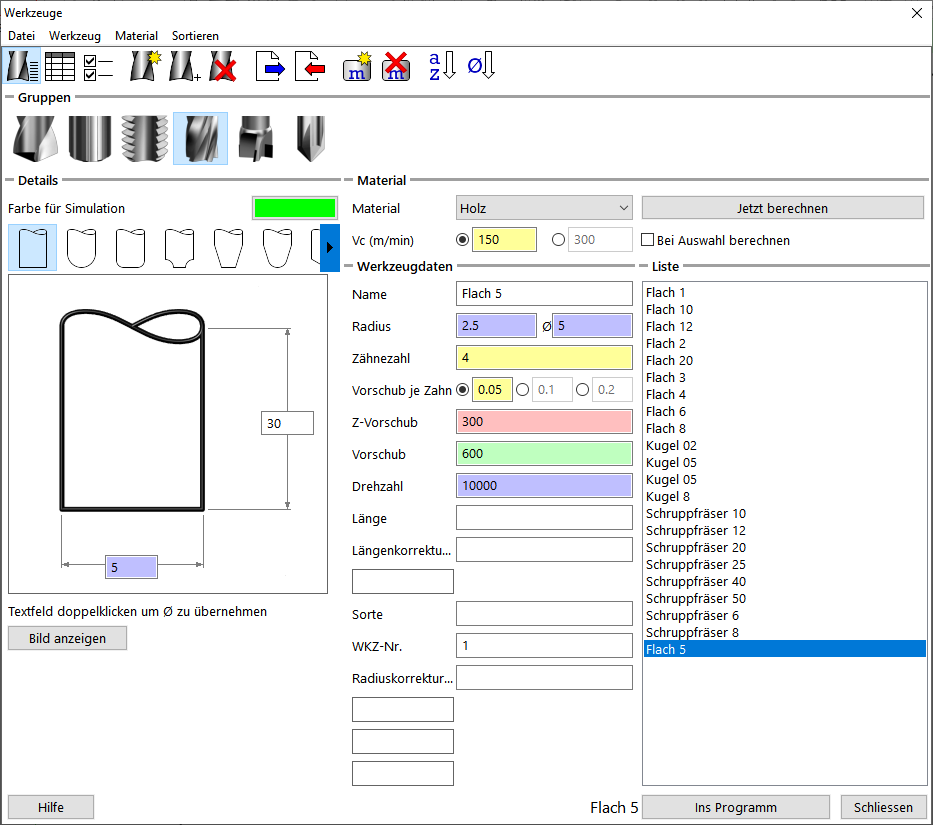Select the thread tap tool group
Viewport: 933px width, 825px height.
144,138
